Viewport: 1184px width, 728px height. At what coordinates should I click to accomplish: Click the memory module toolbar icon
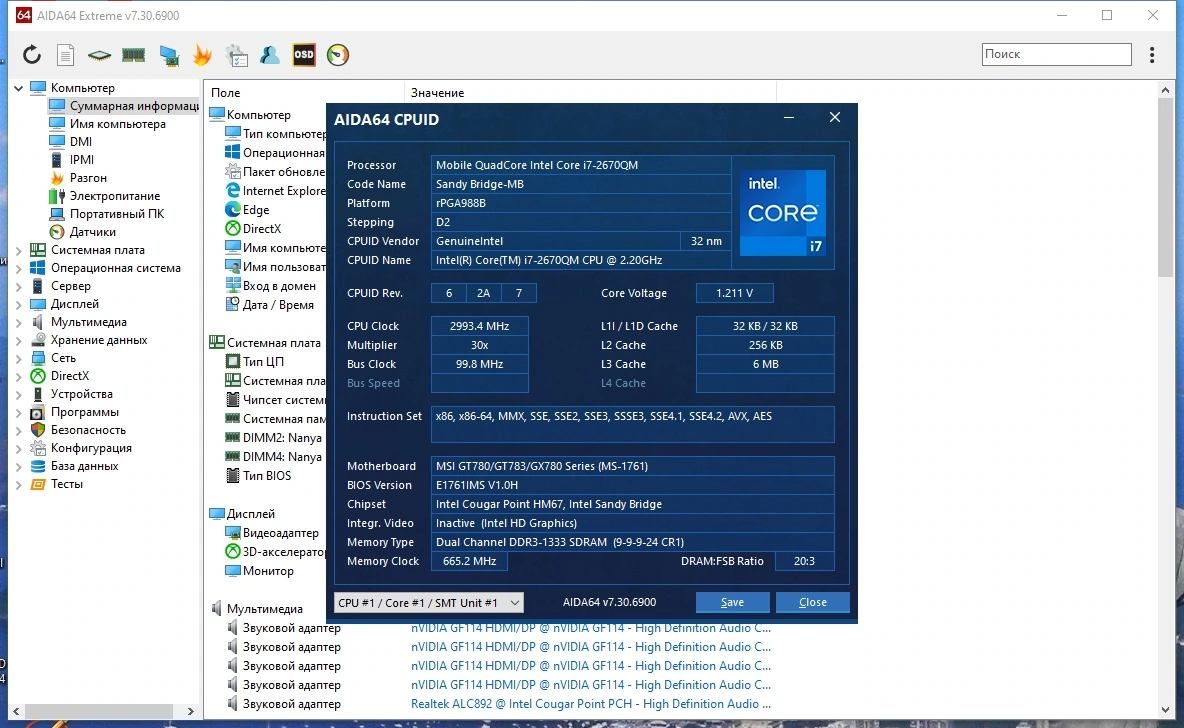(133, 54)
